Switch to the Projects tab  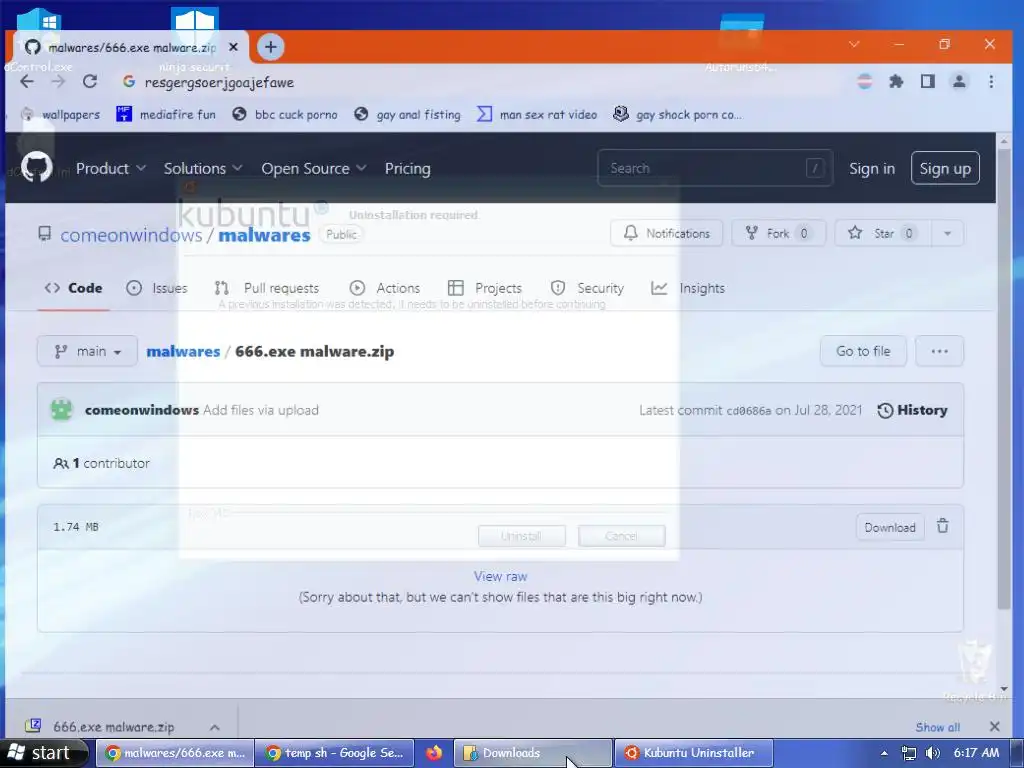click(485, 288)
